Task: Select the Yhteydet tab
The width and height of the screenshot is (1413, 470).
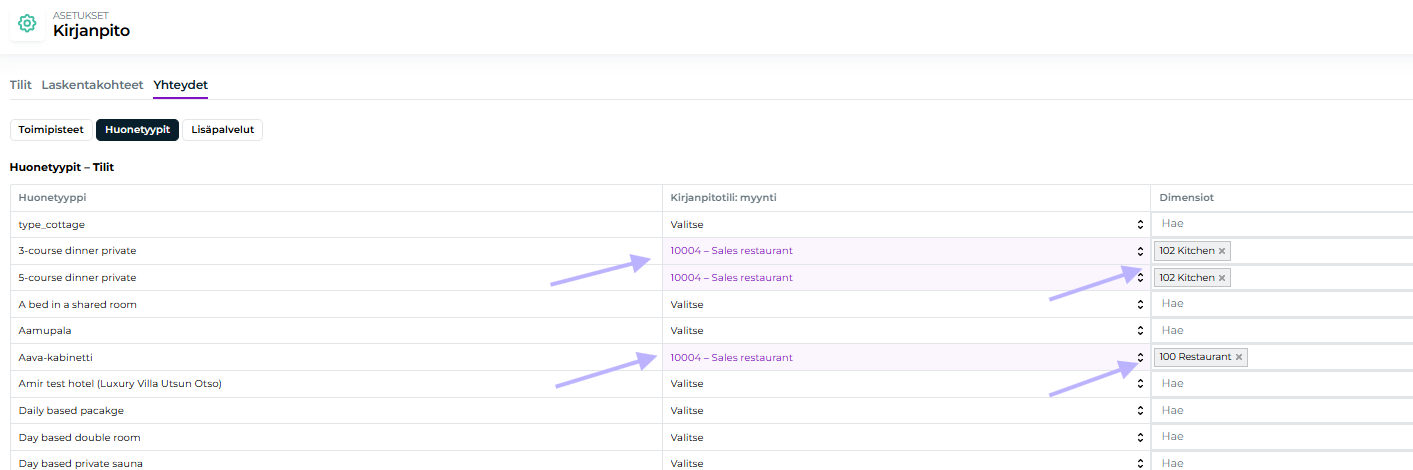Action: tap(180, 85)
